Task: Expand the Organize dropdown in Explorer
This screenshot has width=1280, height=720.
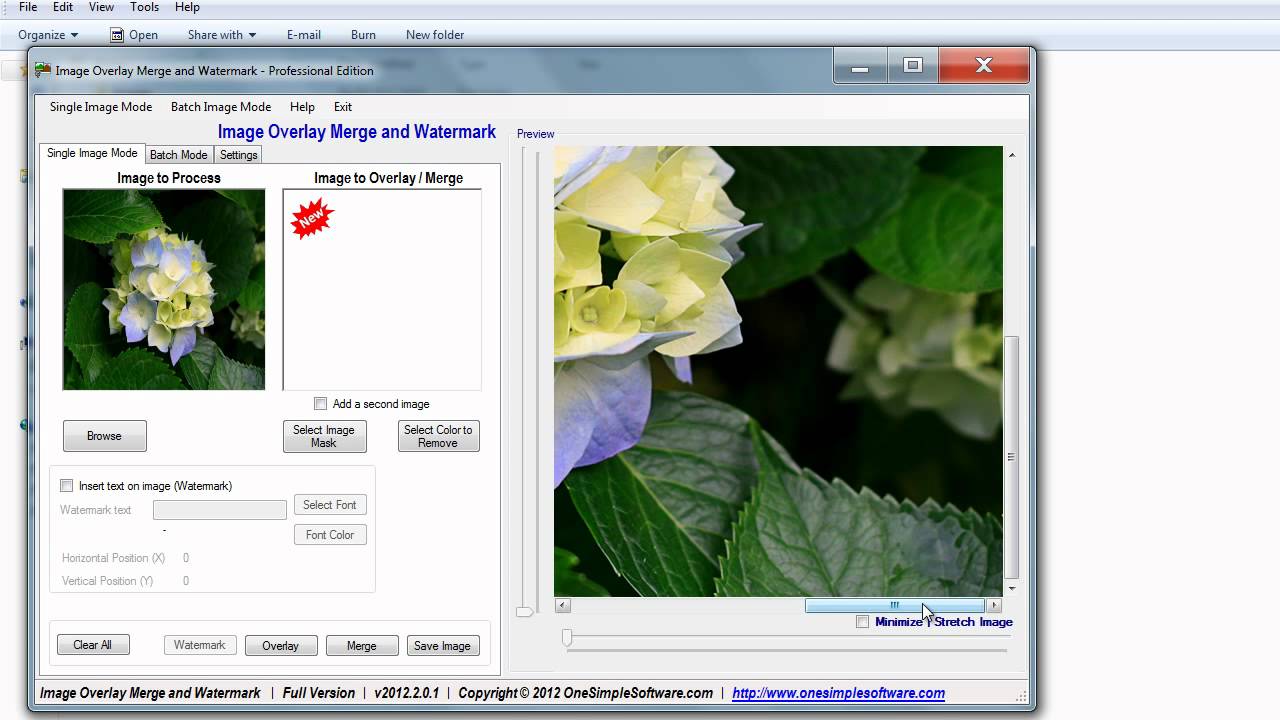Action: click(48, 35)
